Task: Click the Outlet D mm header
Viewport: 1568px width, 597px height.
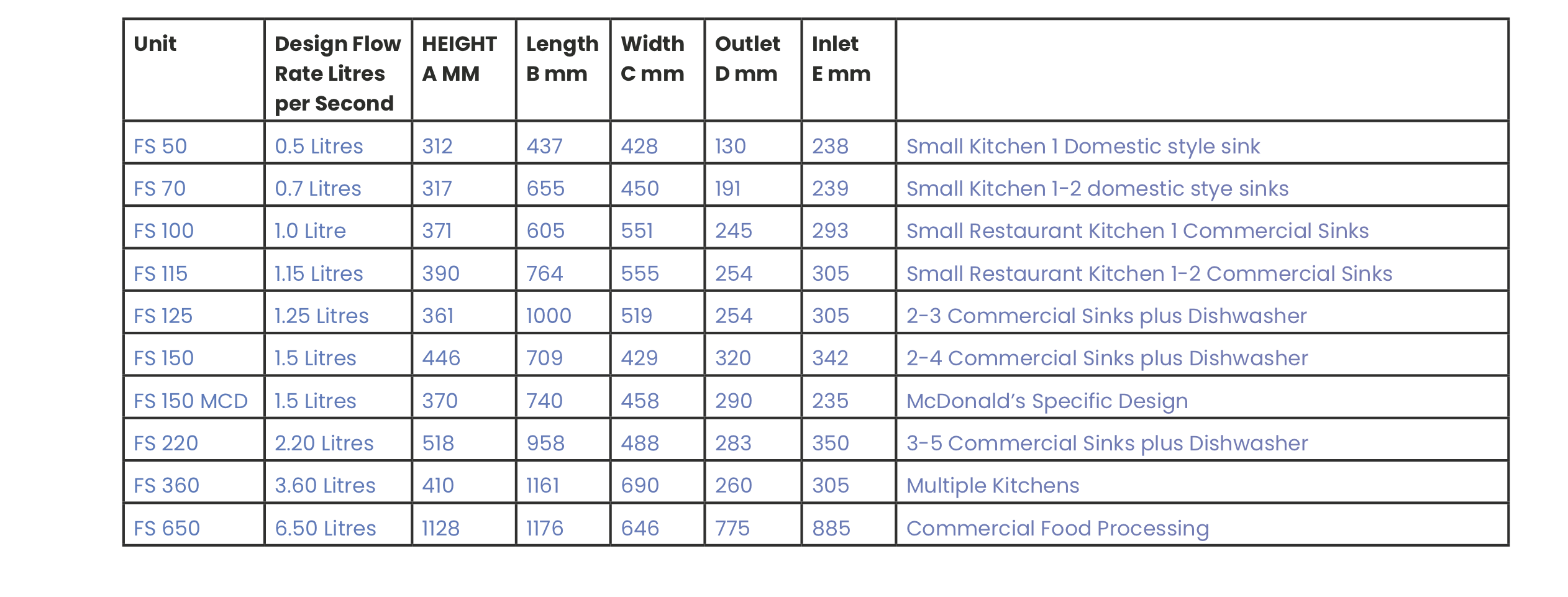Action: [x=747, y=58]
